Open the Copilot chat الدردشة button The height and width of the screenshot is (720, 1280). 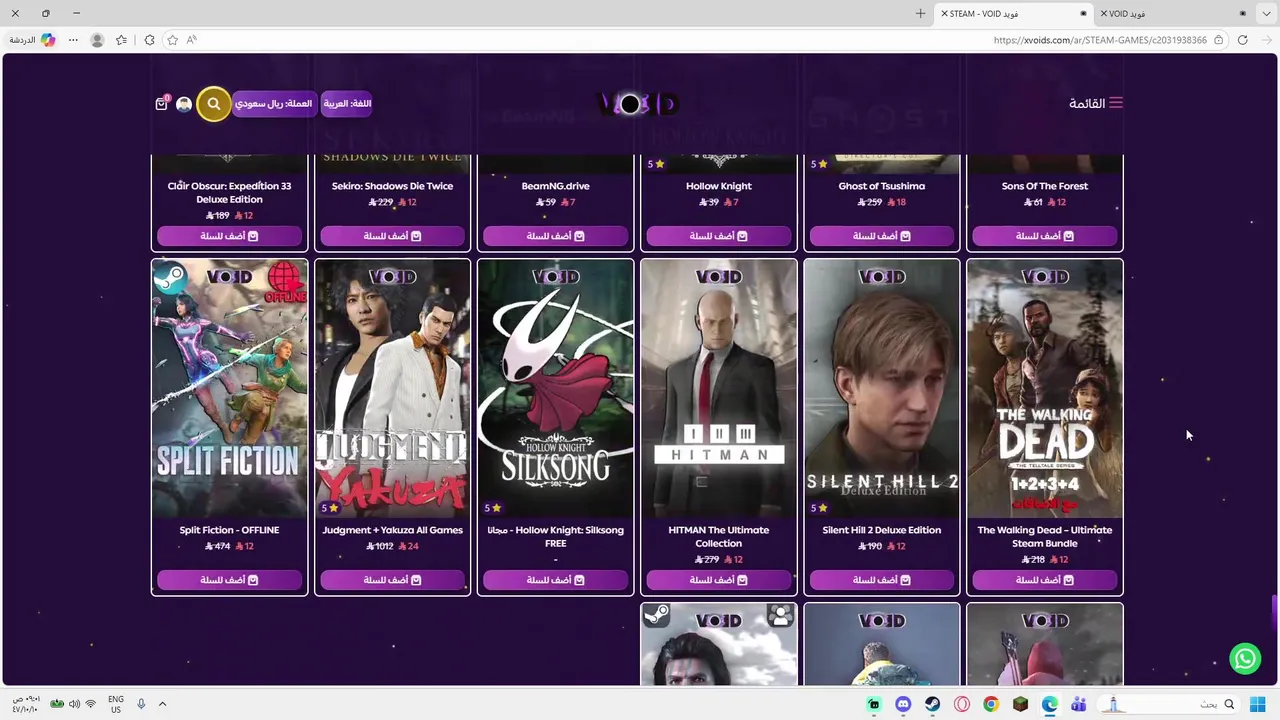pos(31,40)
